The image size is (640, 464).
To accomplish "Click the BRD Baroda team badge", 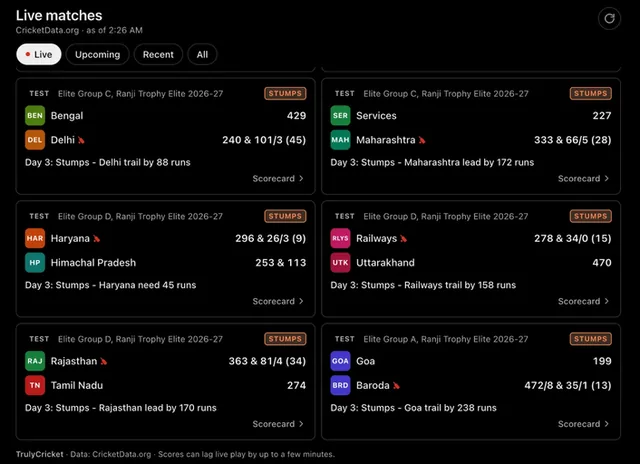I will coord(340,385).
